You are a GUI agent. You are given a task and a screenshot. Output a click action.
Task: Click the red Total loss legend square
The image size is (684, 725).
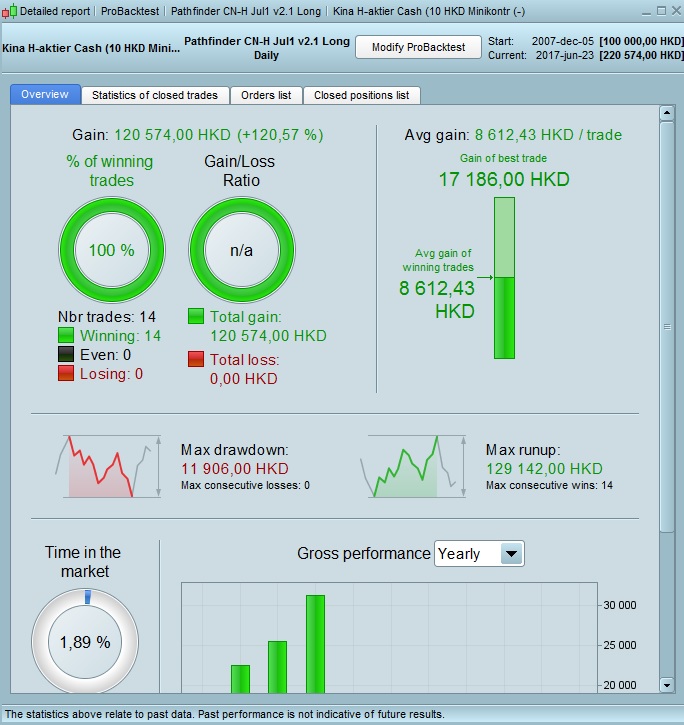[196, 359]
